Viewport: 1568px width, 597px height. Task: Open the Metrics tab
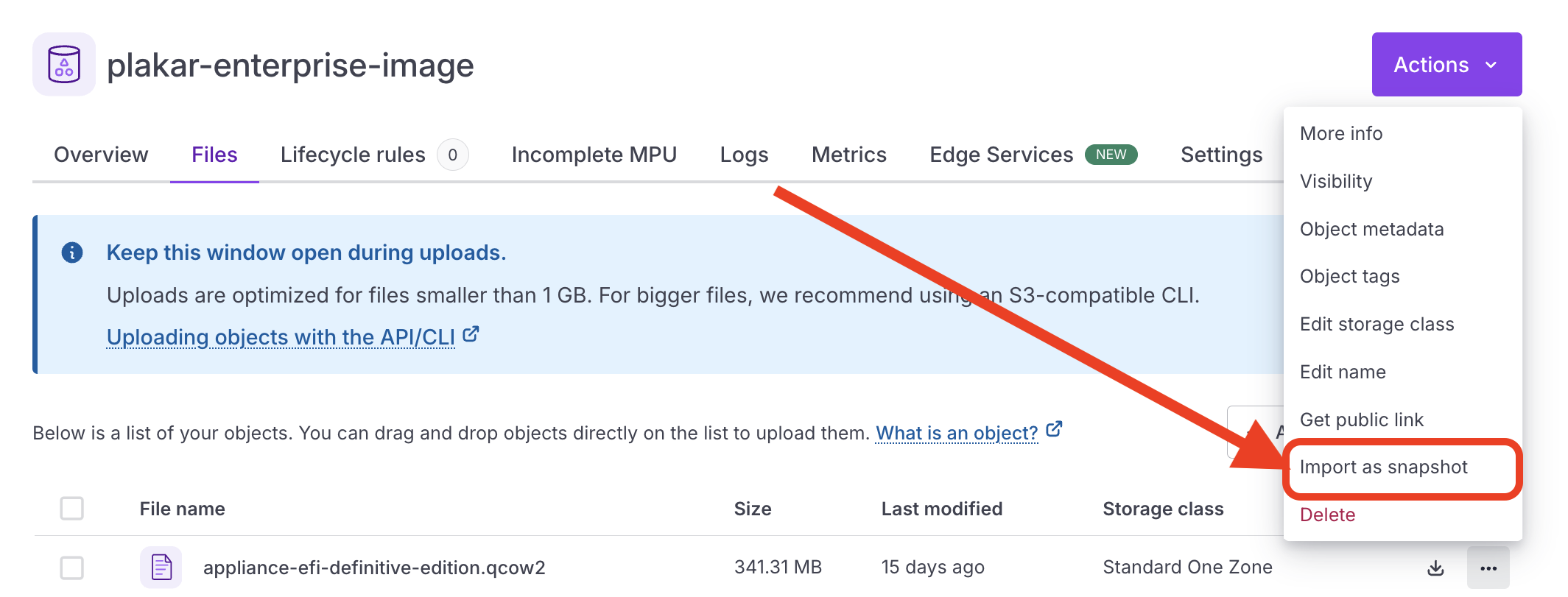pos(848,155)
